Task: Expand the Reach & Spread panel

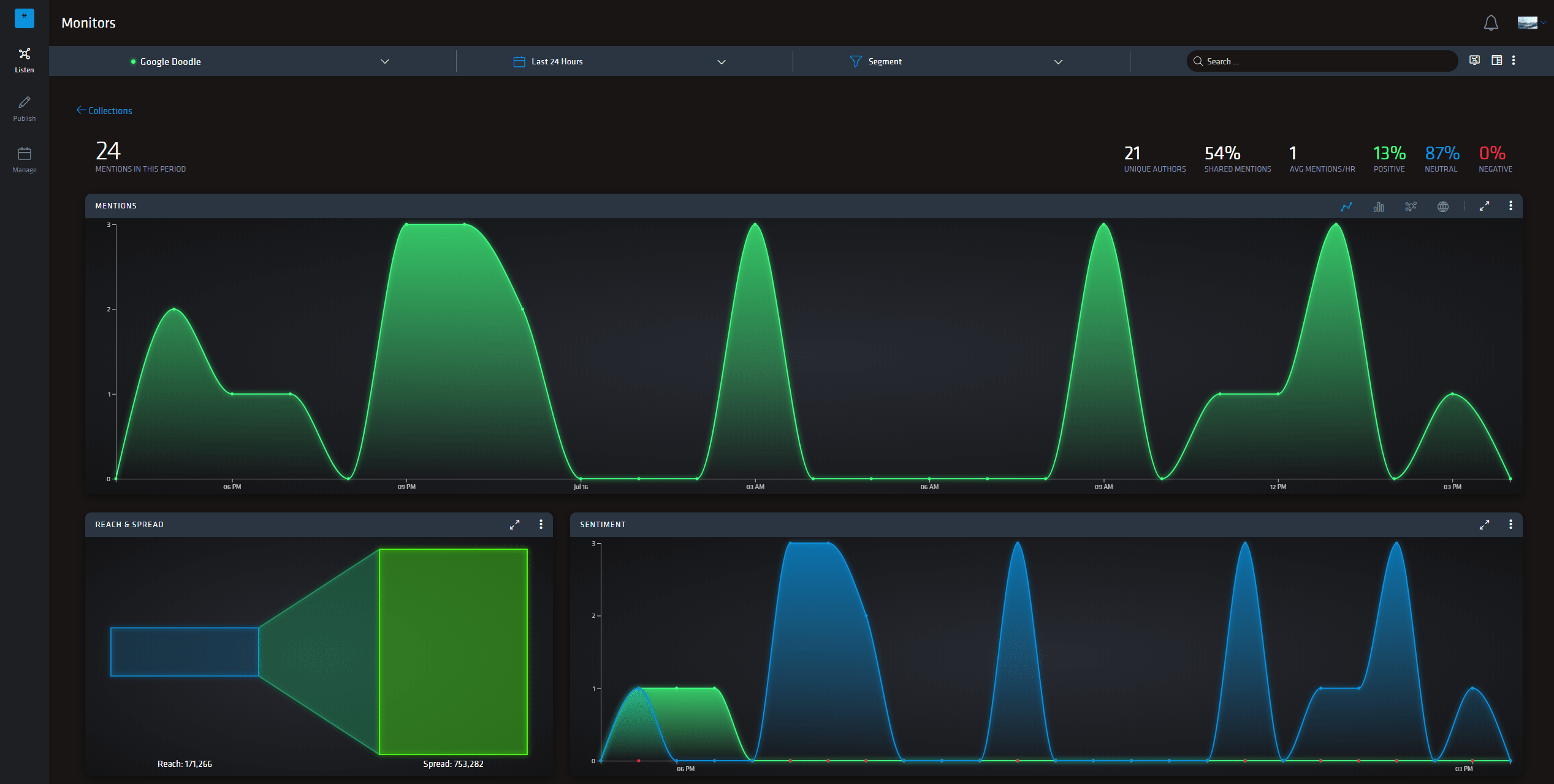Action: [514, 525]
